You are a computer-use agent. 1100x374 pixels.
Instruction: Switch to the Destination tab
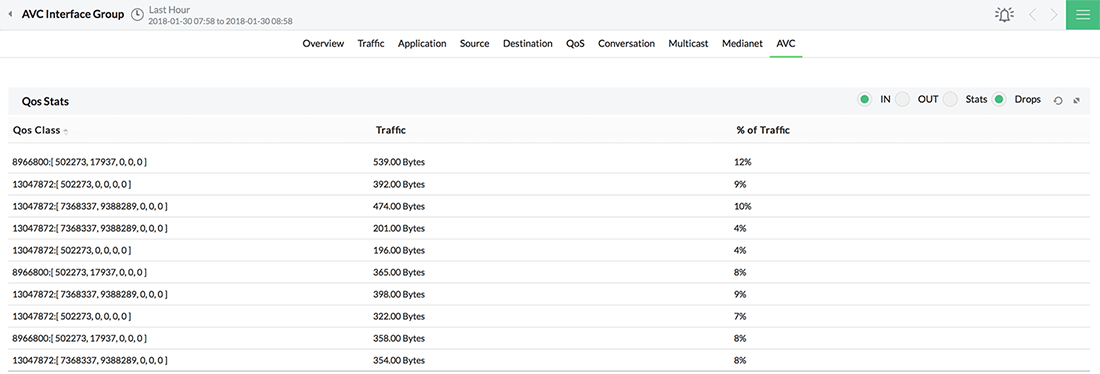528,44
